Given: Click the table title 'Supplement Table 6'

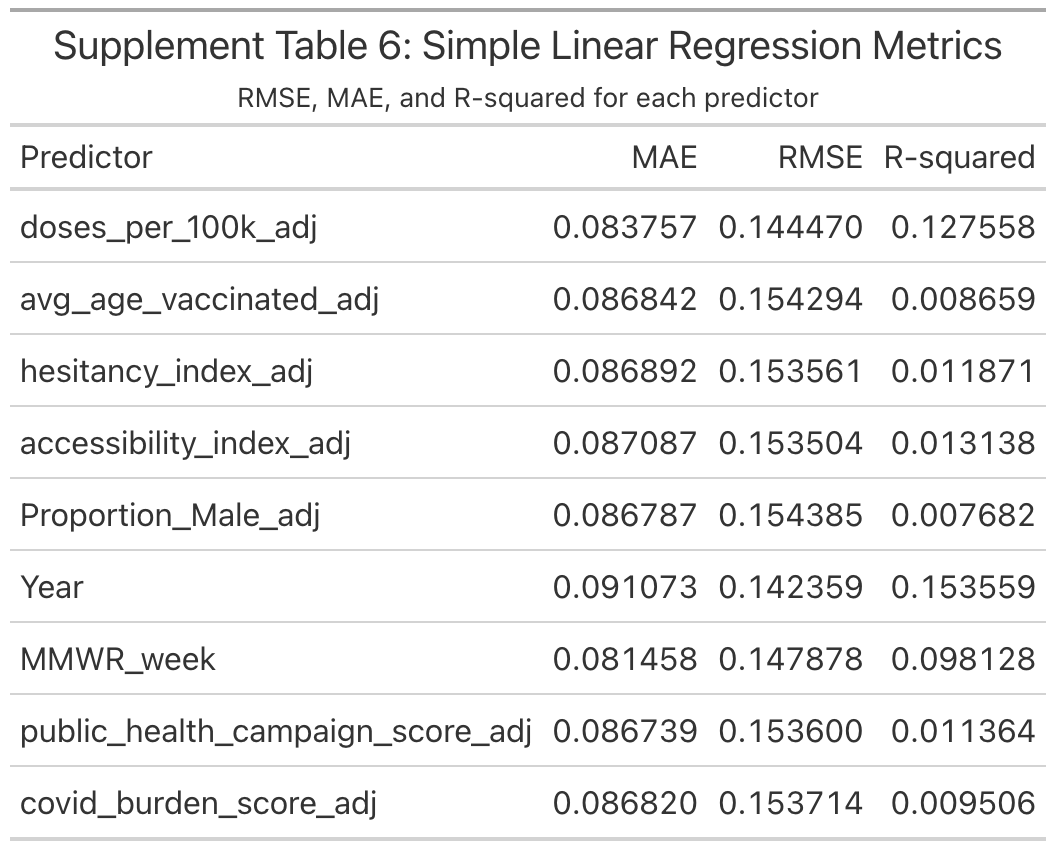Looking at the screenshot, I should (527, 47).
